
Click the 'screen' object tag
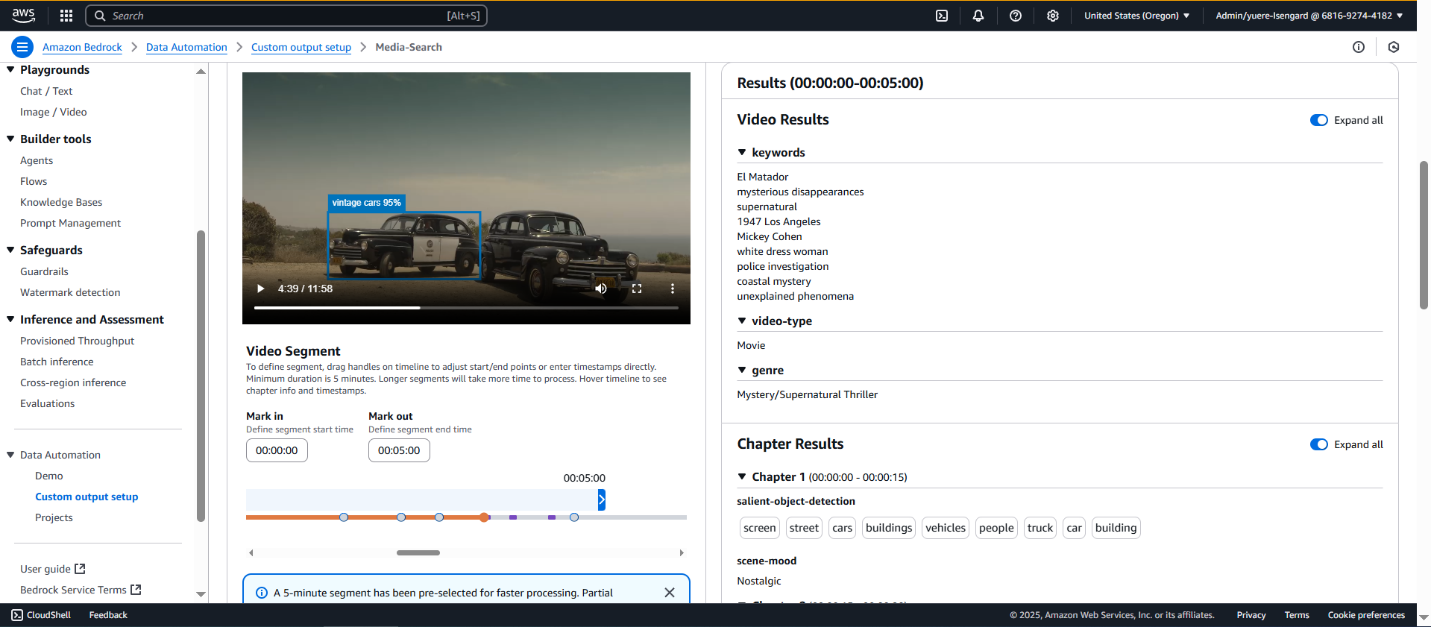[760, 528]
